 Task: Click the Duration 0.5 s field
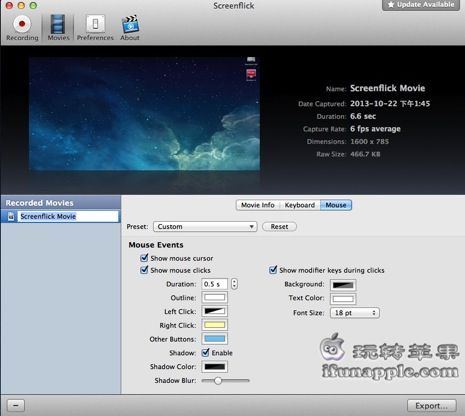tap(214, 284)
